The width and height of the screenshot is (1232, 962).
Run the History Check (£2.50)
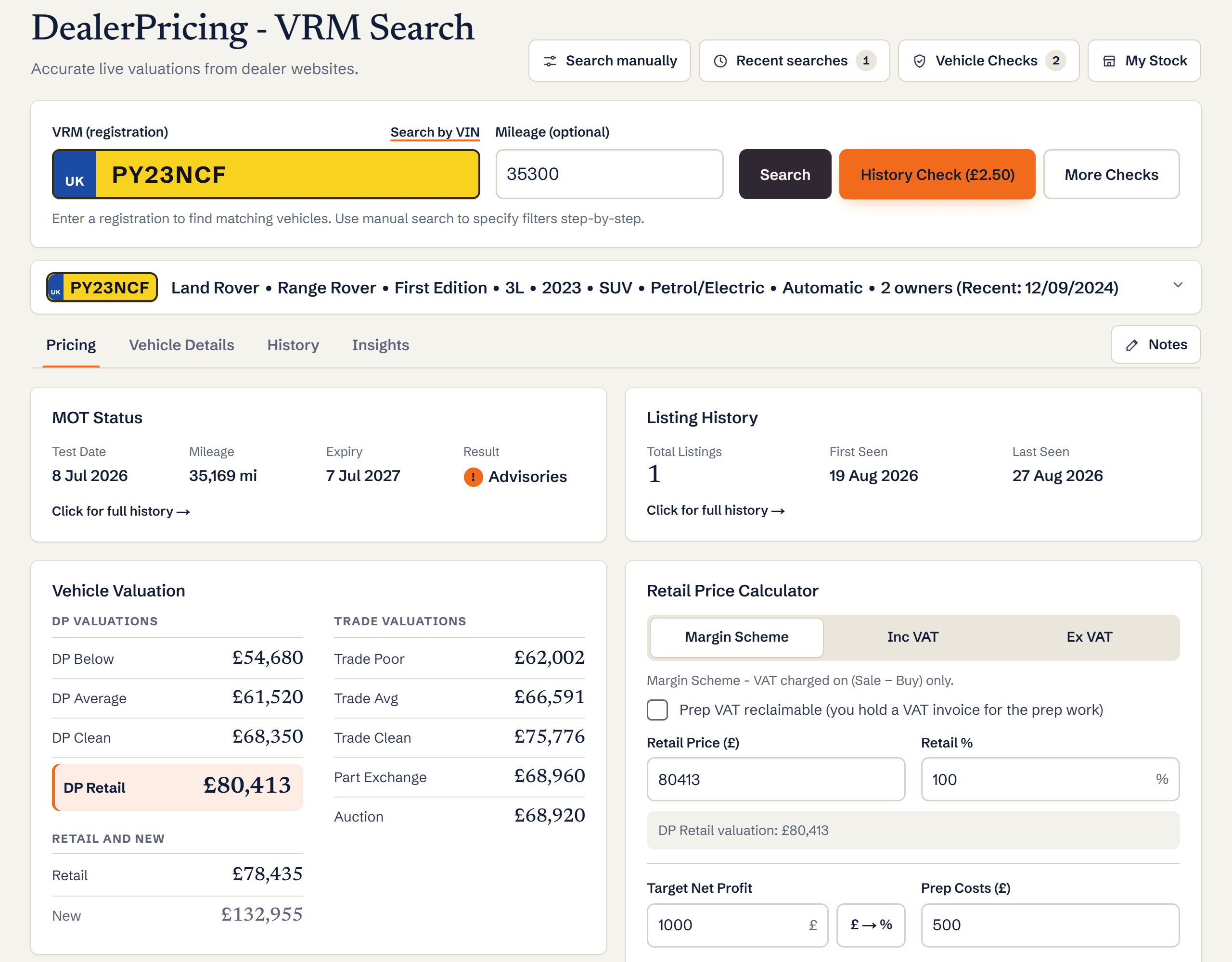click(x=937, y=174)
